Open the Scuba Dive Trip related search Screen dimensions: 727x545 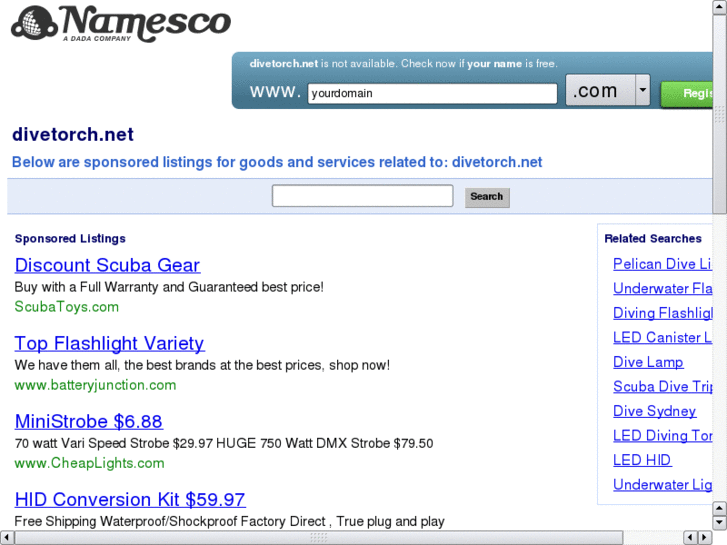coord(663,387)
